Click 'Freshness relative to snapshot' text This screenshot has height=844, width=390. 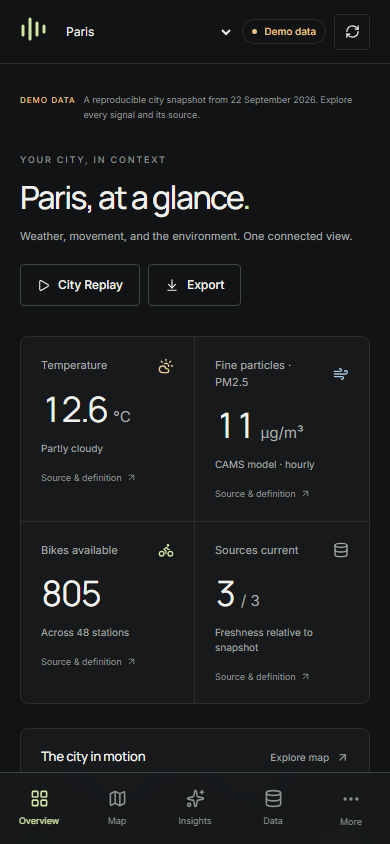[264, 640]
